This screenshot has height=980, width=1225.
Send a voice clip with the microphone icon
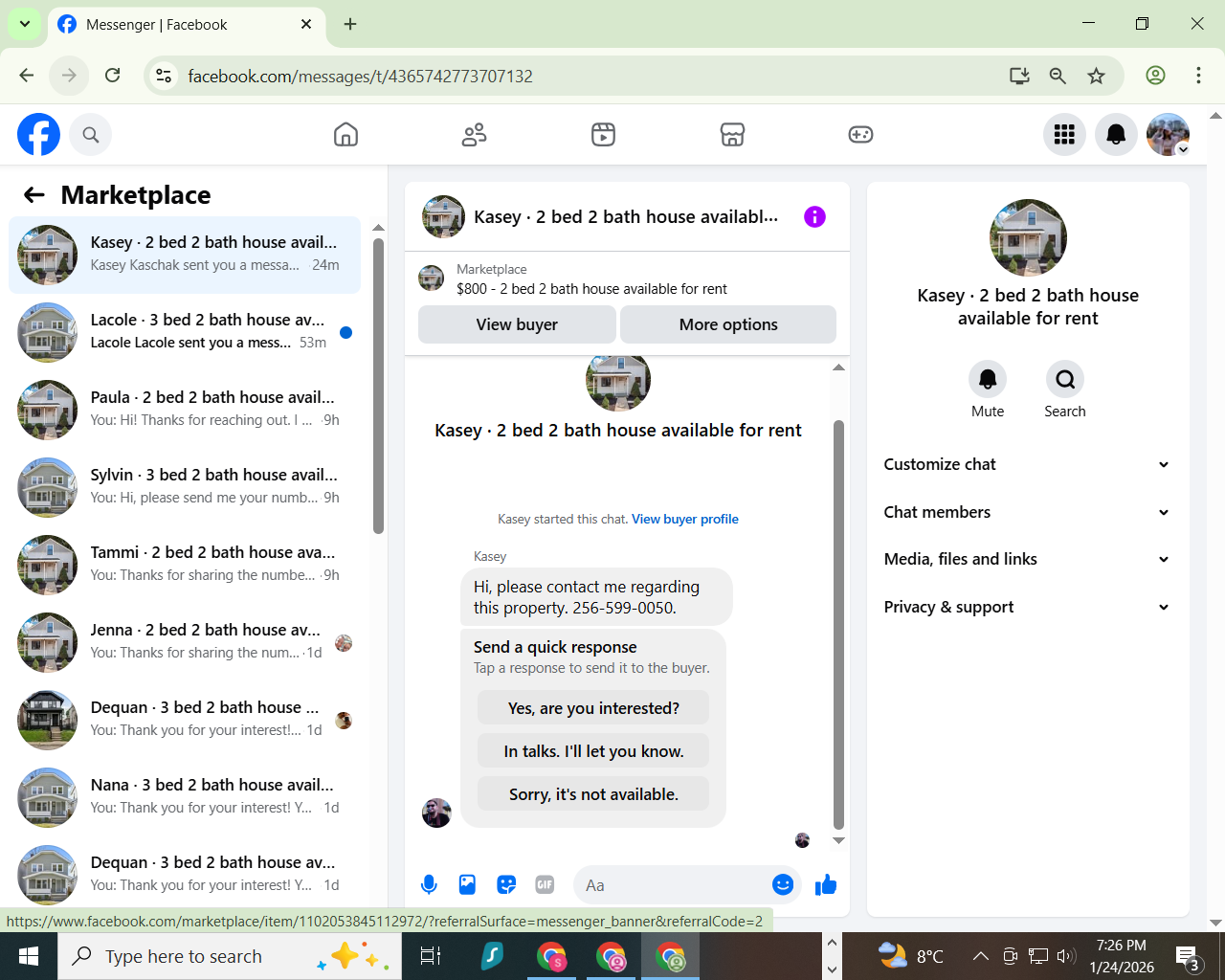(429, 885)
